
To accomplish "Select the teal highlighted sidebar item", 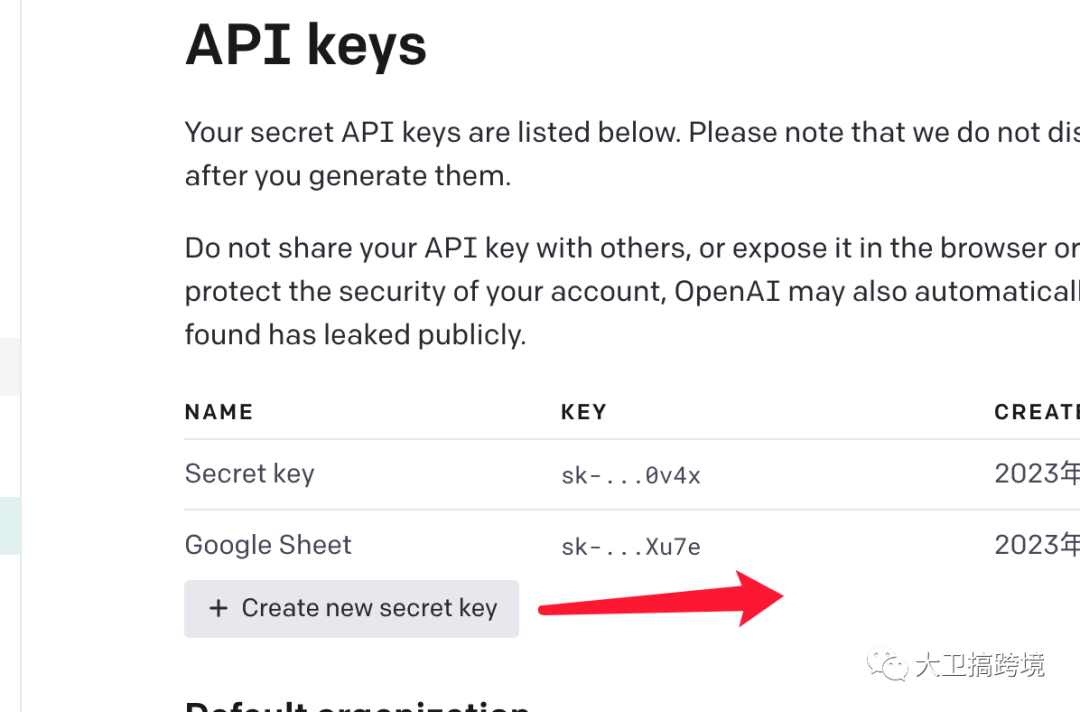I will [10, 526].
